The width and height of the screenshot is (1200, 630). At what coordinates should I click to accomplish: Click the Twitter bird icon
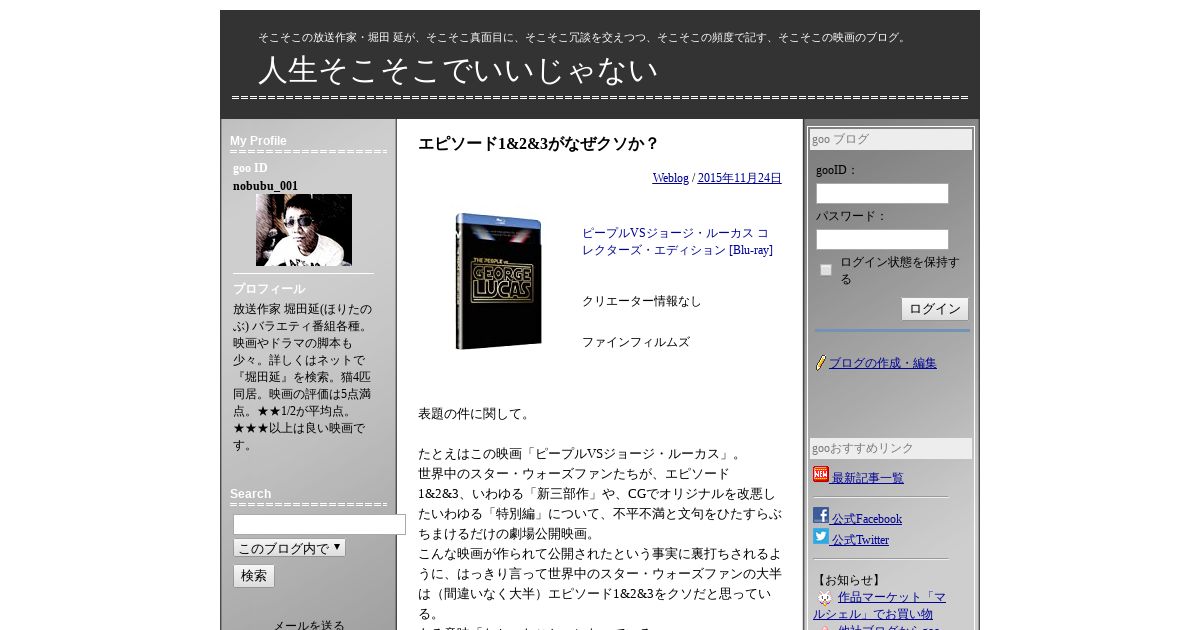[821, 536]
